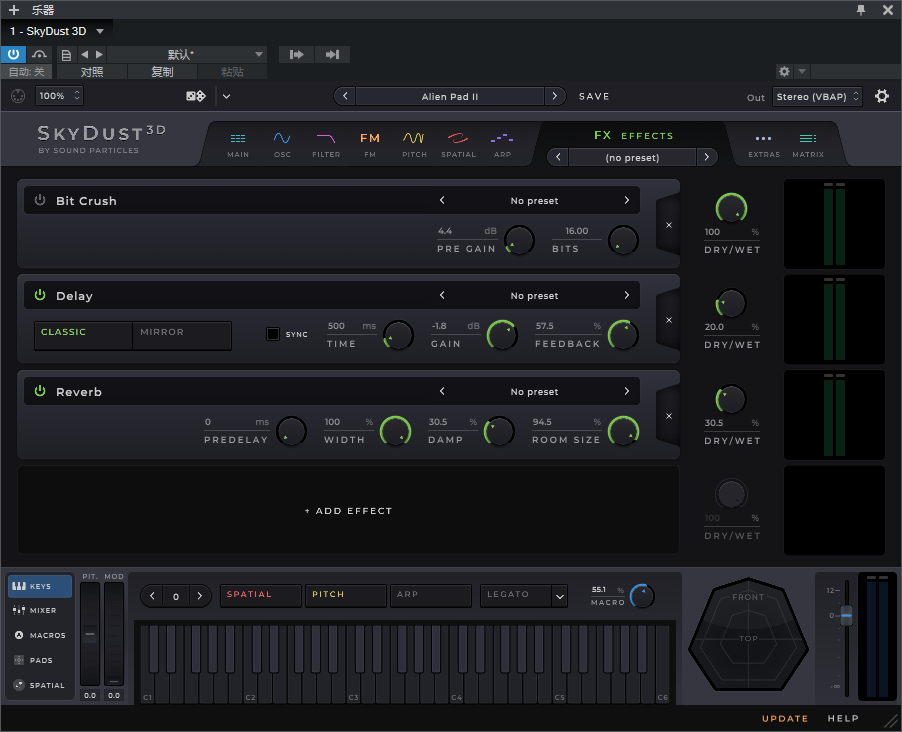
Task: Decrease the octave shift value
Action: click(152, 596)
